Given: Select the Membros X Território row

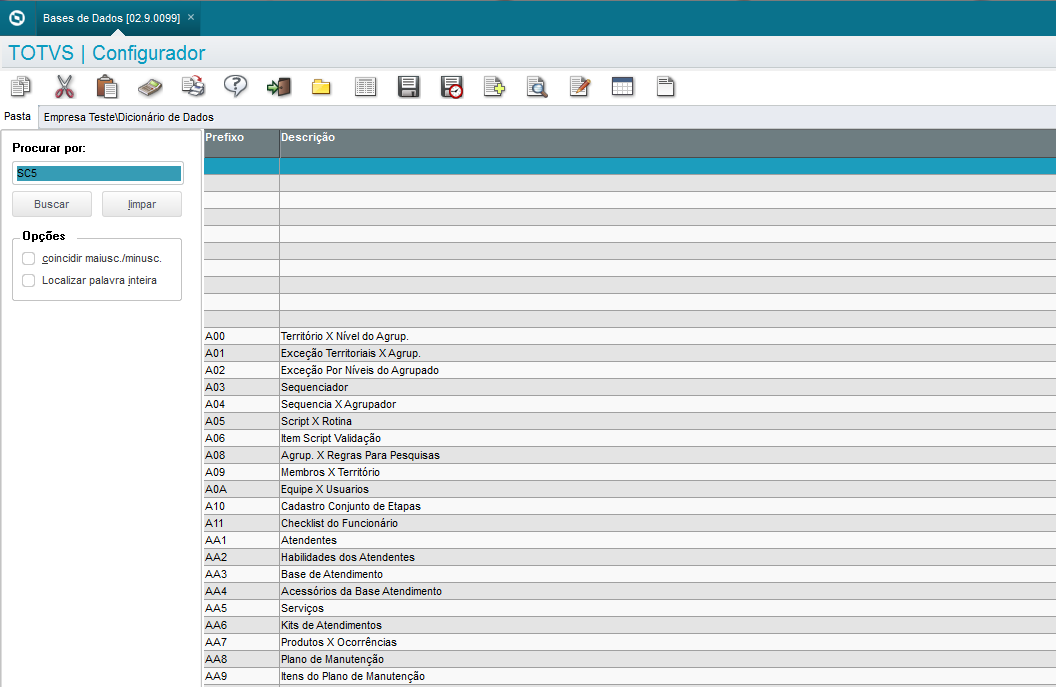Looking at the screenshot, I should click(x=630, y=472).
